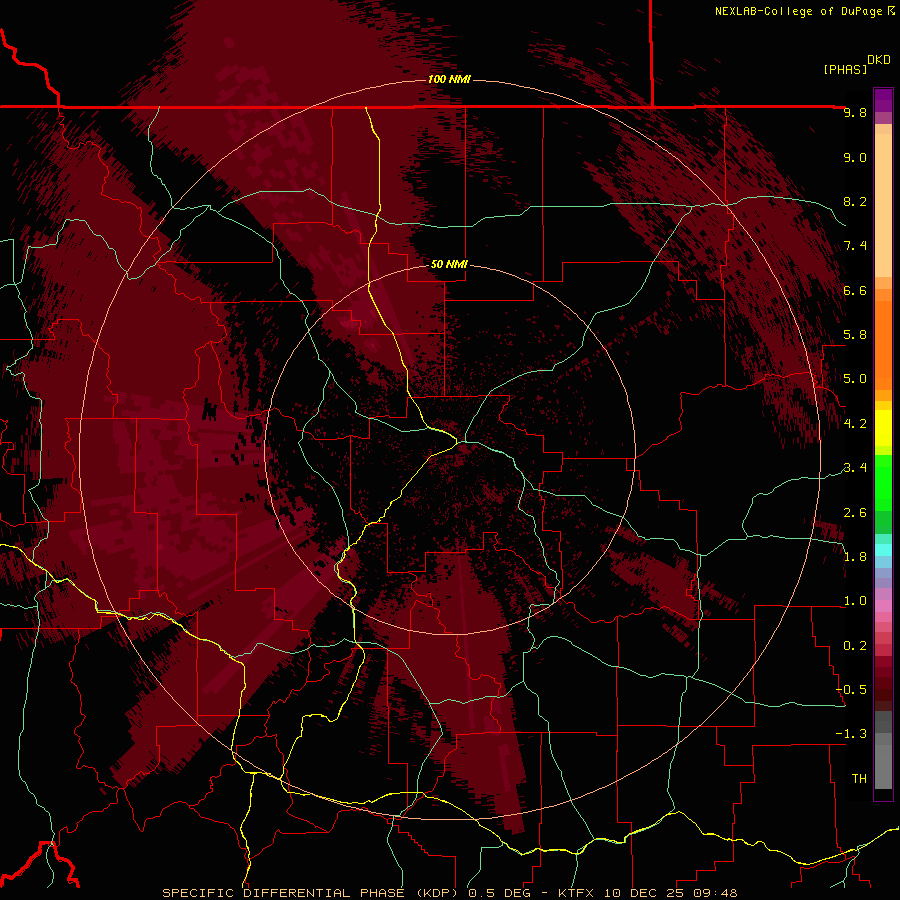Screen dimensions: 900x900
Task: Click the KTFX radar site at map center
Action: pyautogui.click(x=449, y=450)
